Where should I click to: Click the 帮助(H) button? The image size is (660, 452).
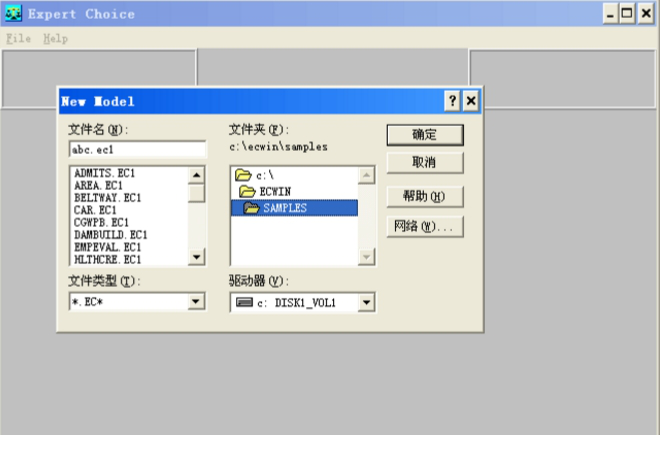[x=425, y=196]
